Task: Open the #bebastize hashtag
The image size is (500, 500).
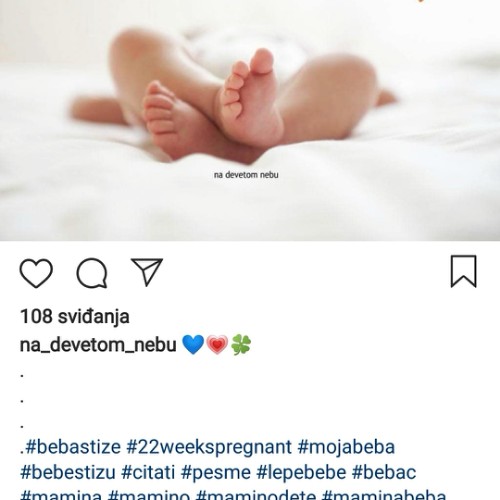Action: click(73, 447)
